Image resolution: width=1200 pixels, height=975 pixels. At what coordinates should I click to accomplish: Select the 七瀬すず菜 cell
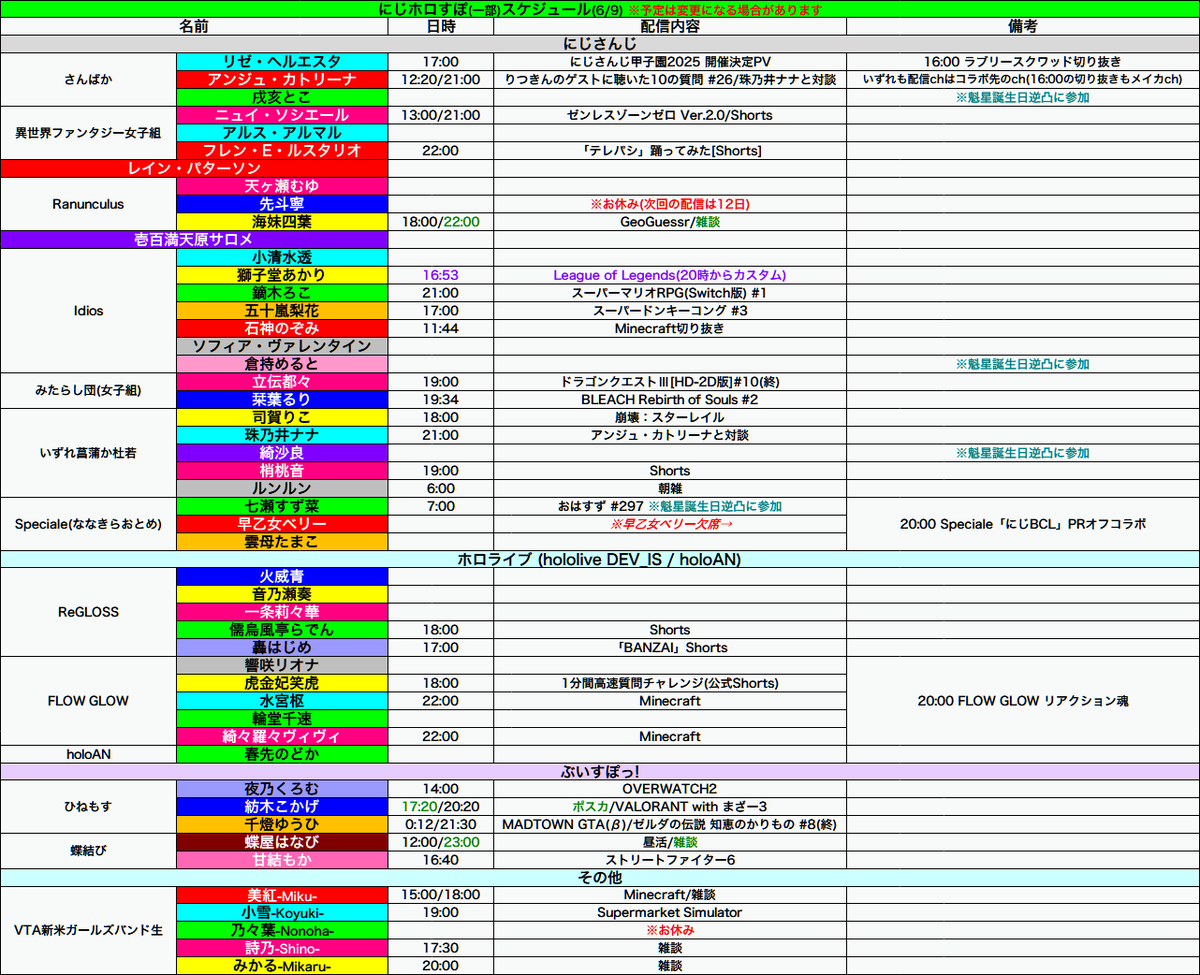coord(282,506)
